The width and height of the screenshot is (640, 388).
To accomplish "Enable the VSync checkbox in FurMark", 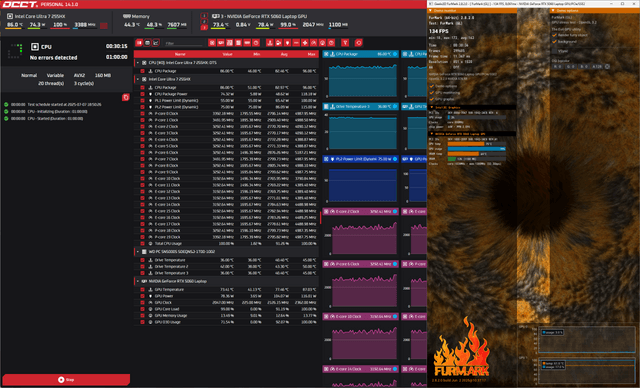I will (554, 51).
